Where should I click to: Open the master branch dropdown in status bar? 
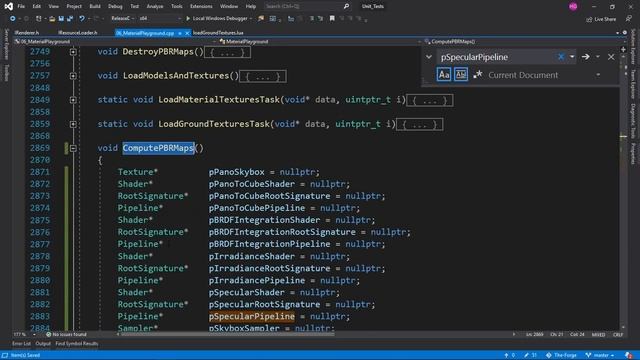[x=600, y=355]
